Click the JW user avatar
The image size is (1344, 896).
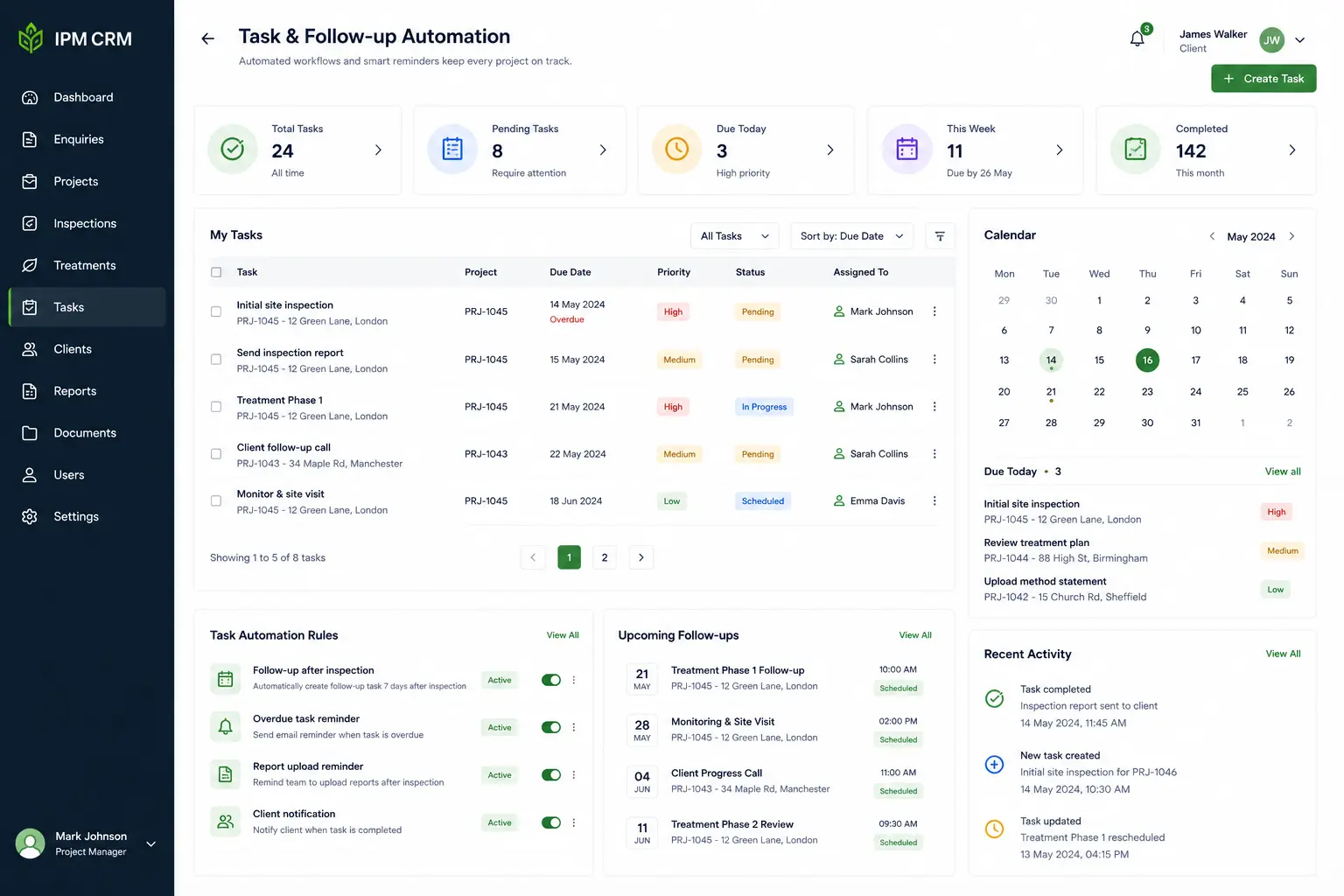tap(1271, 40)
